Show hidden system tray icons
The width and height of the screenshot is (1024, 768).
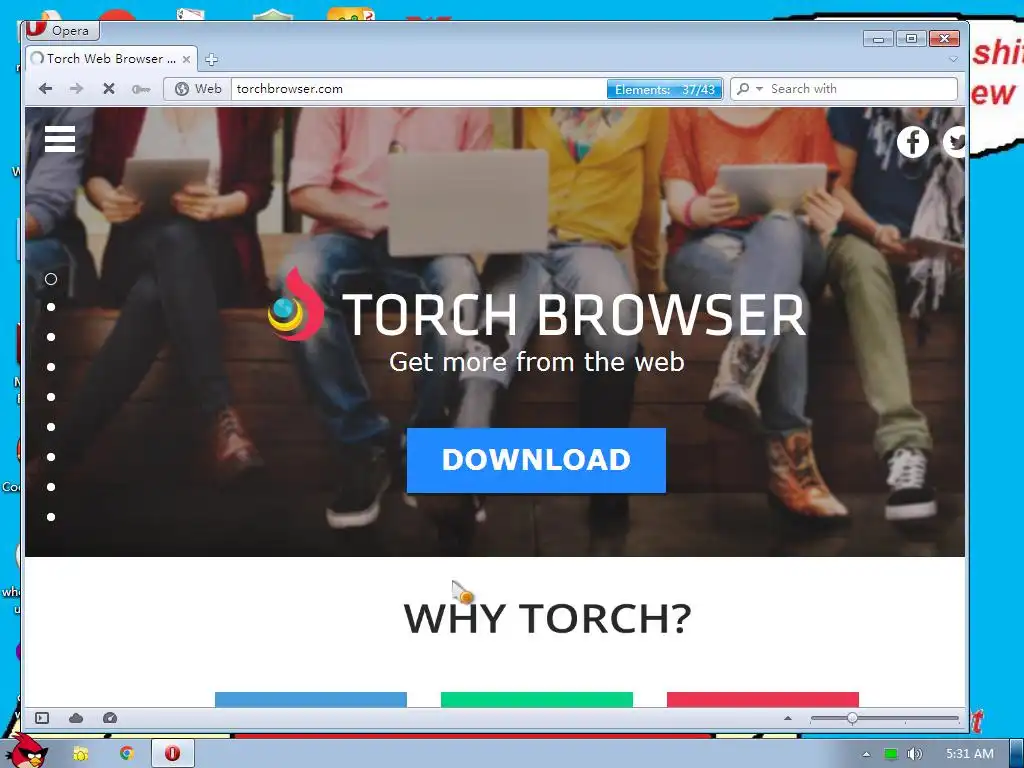pos(866,754)
